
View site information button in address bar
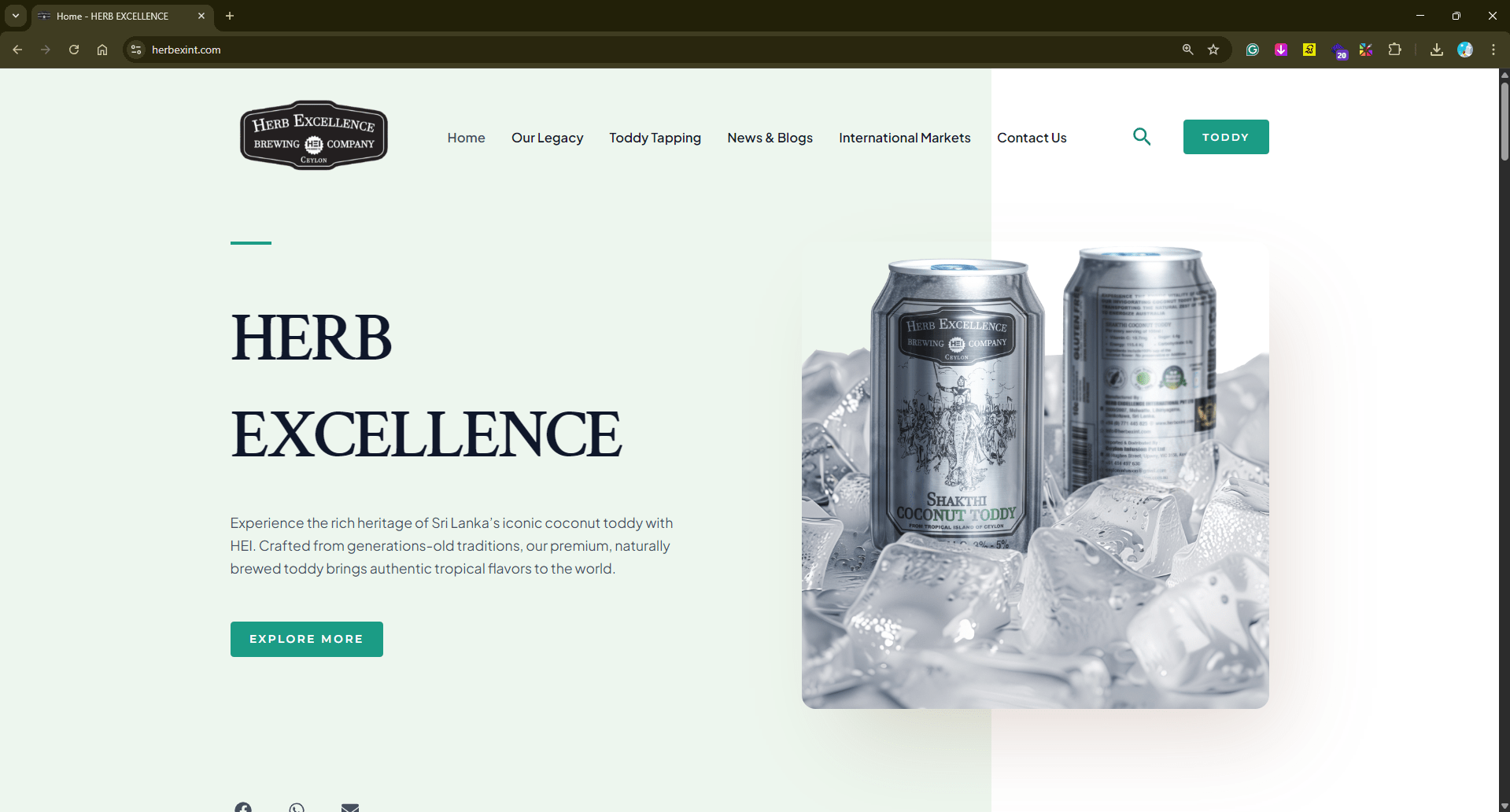tap(136, 50)
